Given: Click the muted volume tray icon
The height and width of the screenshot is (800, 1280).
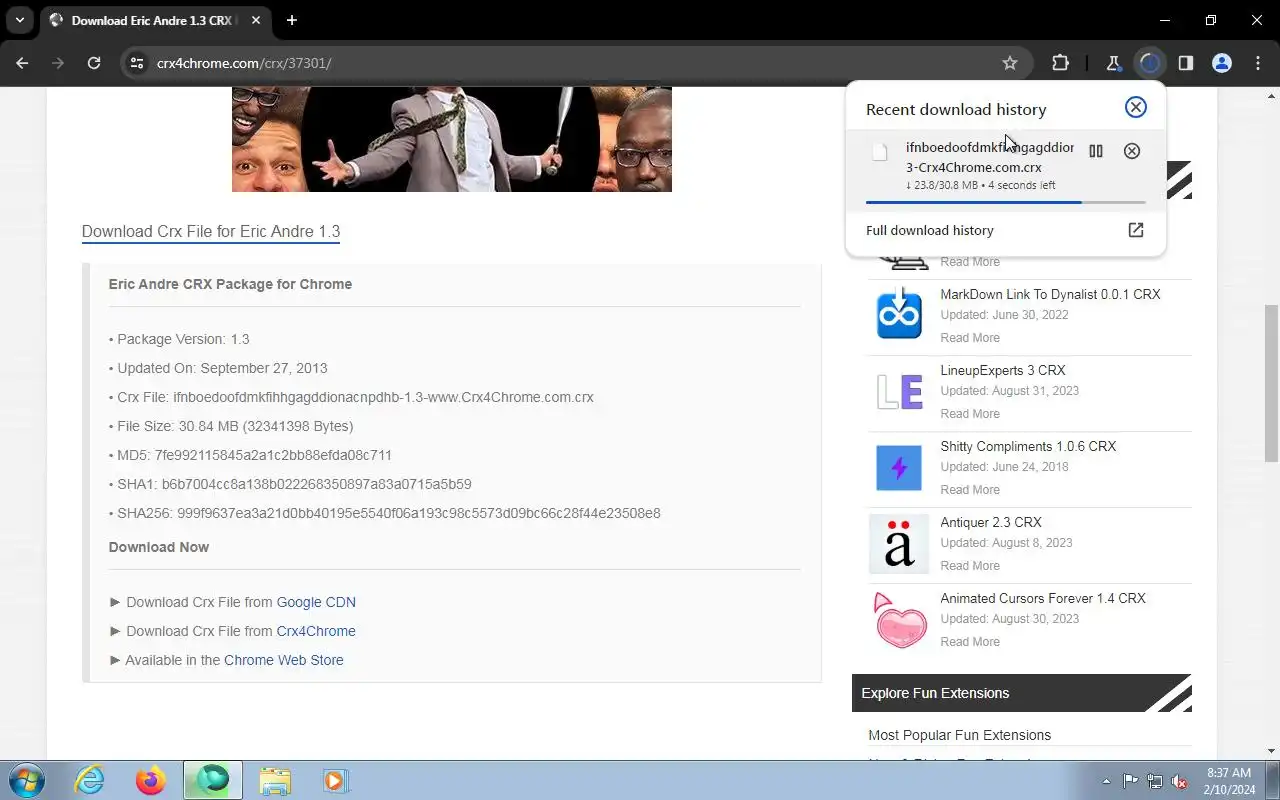Looking at the screenshot, I should coord(1180,781).
